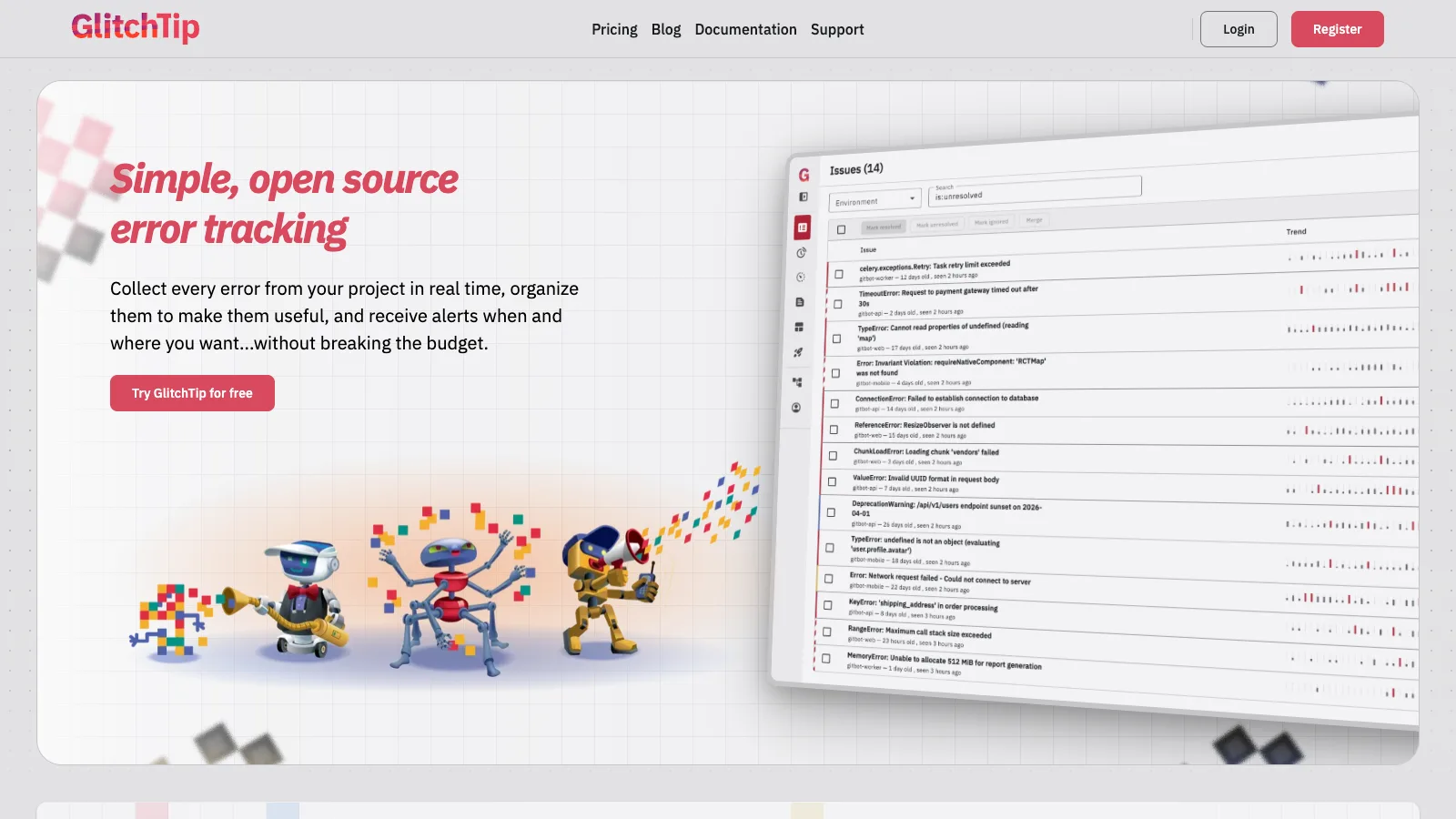Click the Register button

pos(1337,29)
